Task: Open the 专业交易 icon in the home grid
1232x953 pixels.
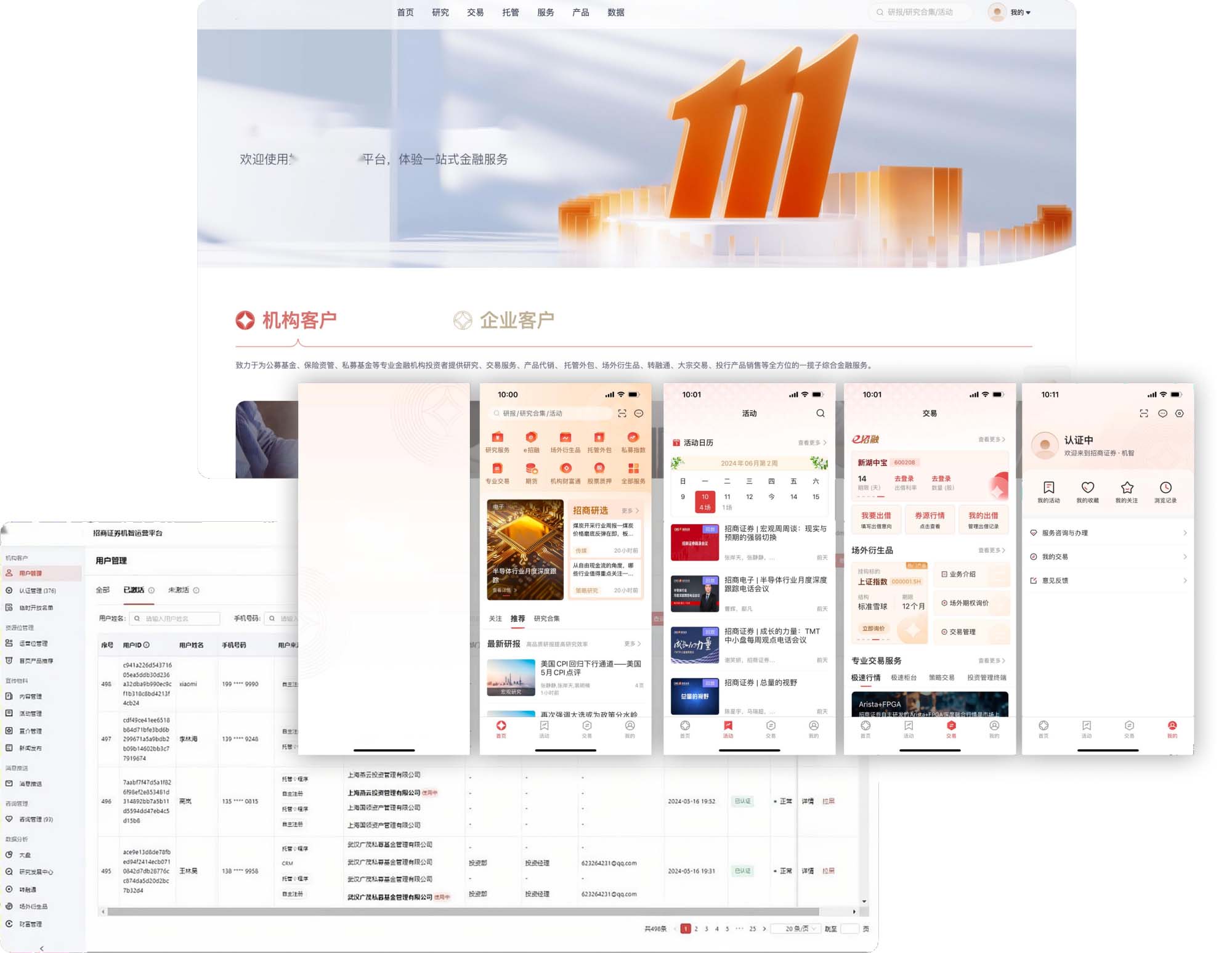Action: (497, 473)
